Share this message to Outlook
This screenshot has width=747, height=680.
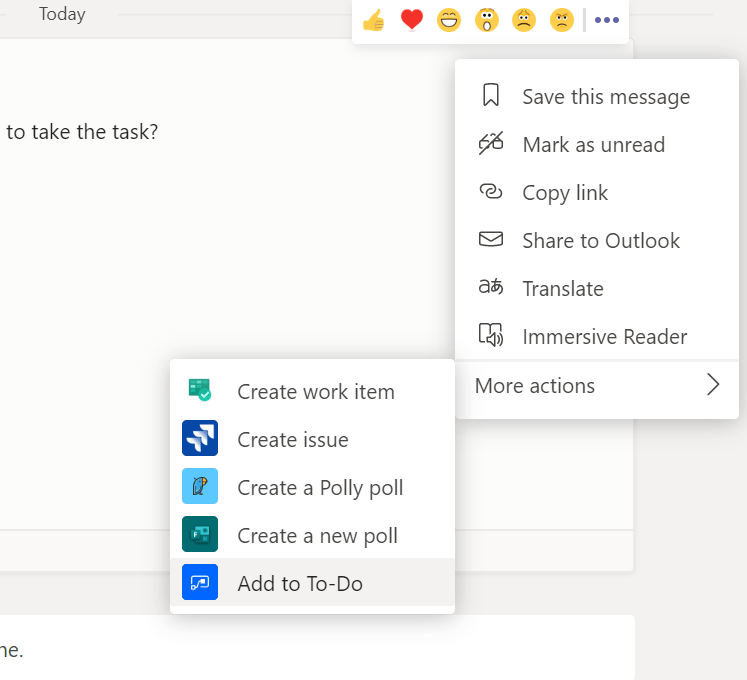[600, 241]
